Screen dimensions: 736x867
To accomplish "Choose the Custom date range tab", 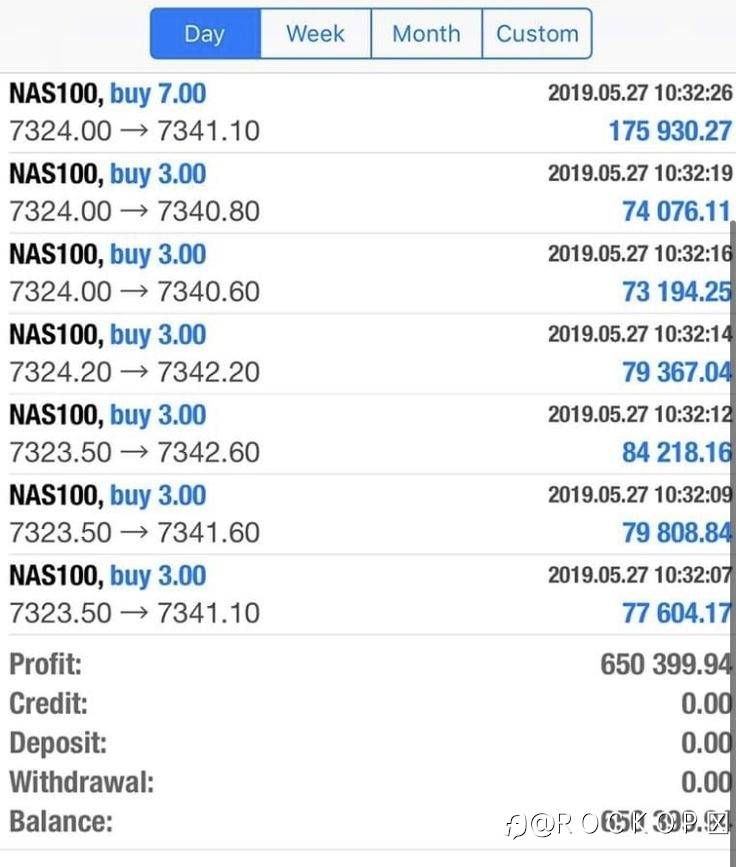I will (x=537, y=34).
